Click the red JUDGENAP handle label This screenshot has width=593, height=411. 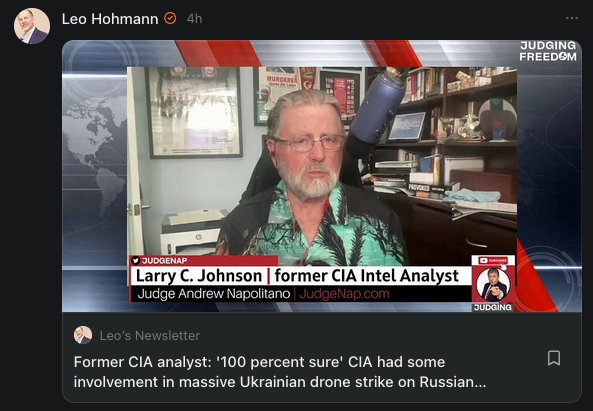point(165,261)
